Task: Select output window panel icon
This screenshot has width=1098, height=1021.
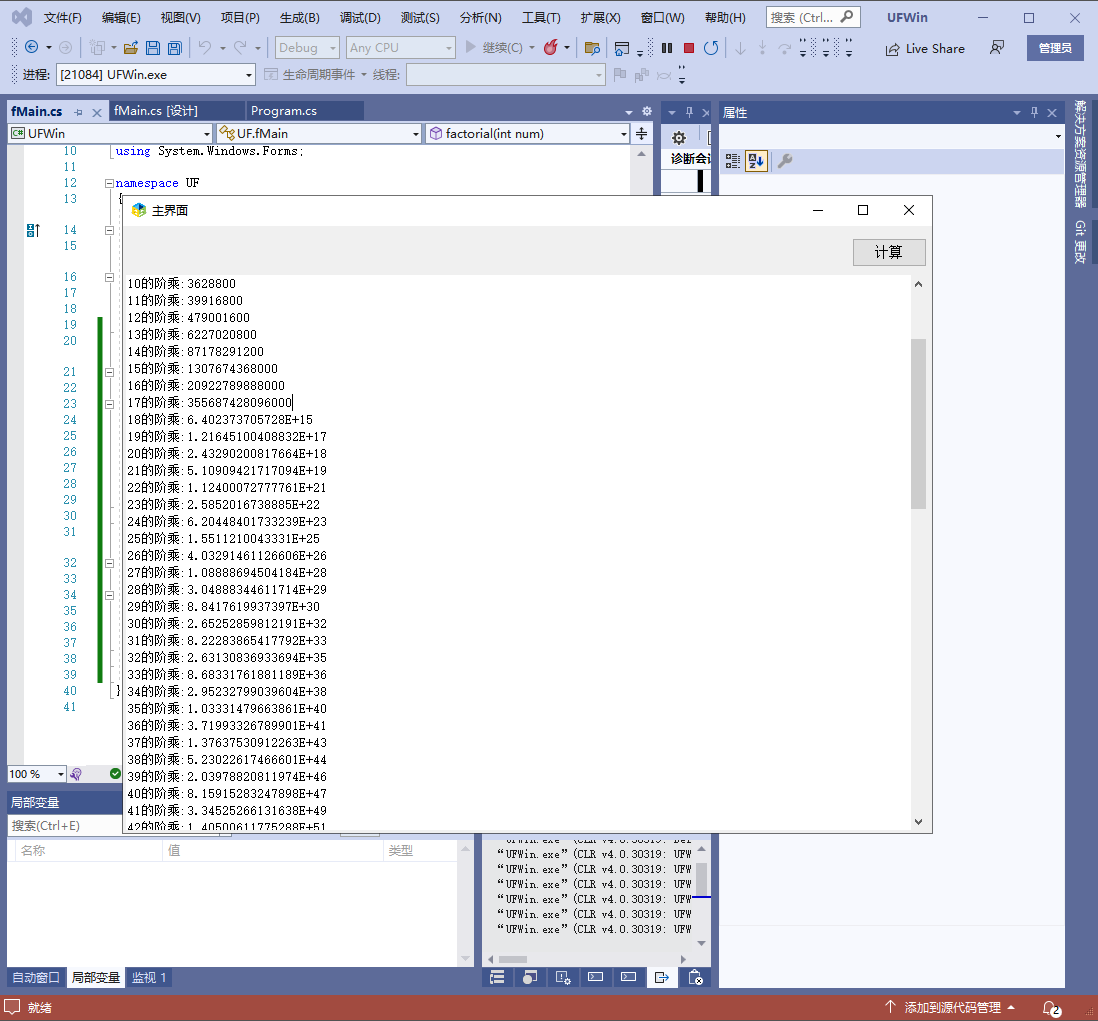Action: (662, 978)
